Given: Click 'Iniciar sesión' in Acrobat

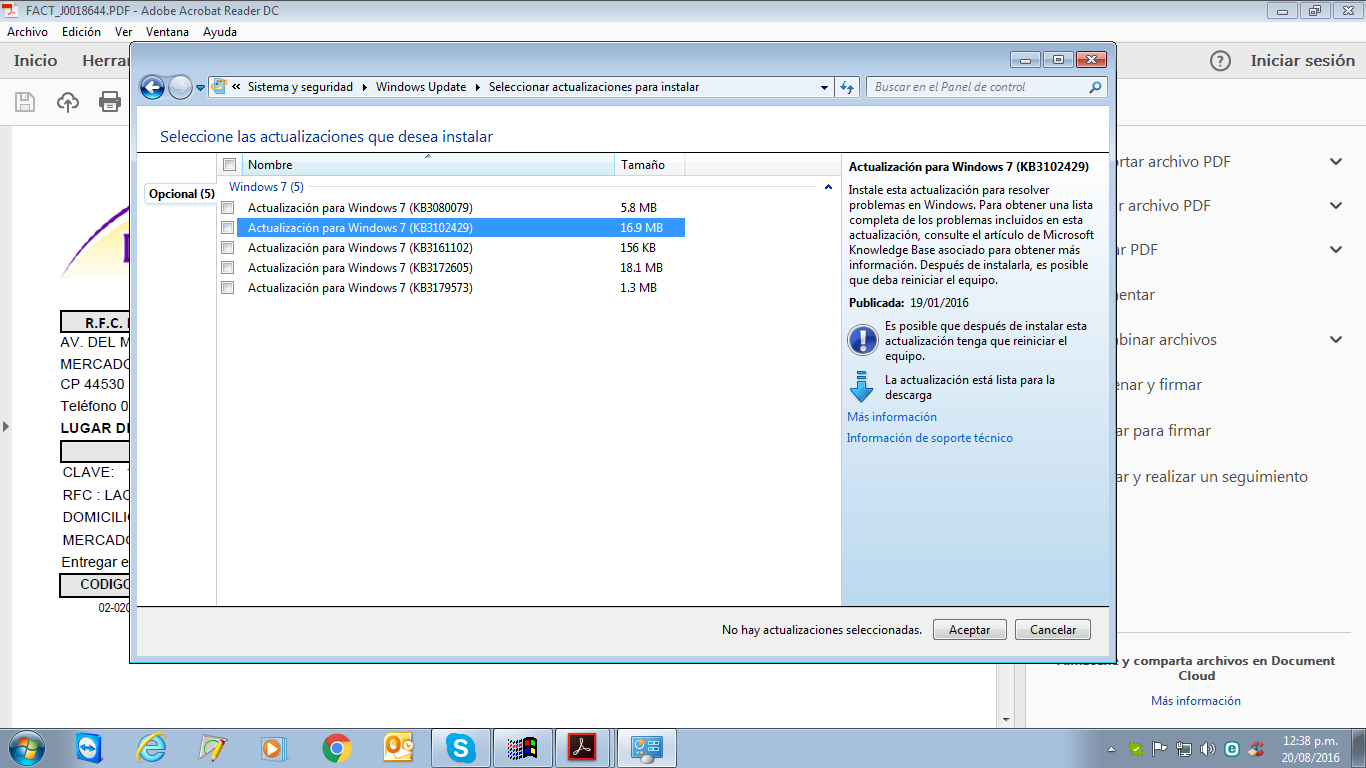Looking at the screenshot, I should (x=1303, y=61).
